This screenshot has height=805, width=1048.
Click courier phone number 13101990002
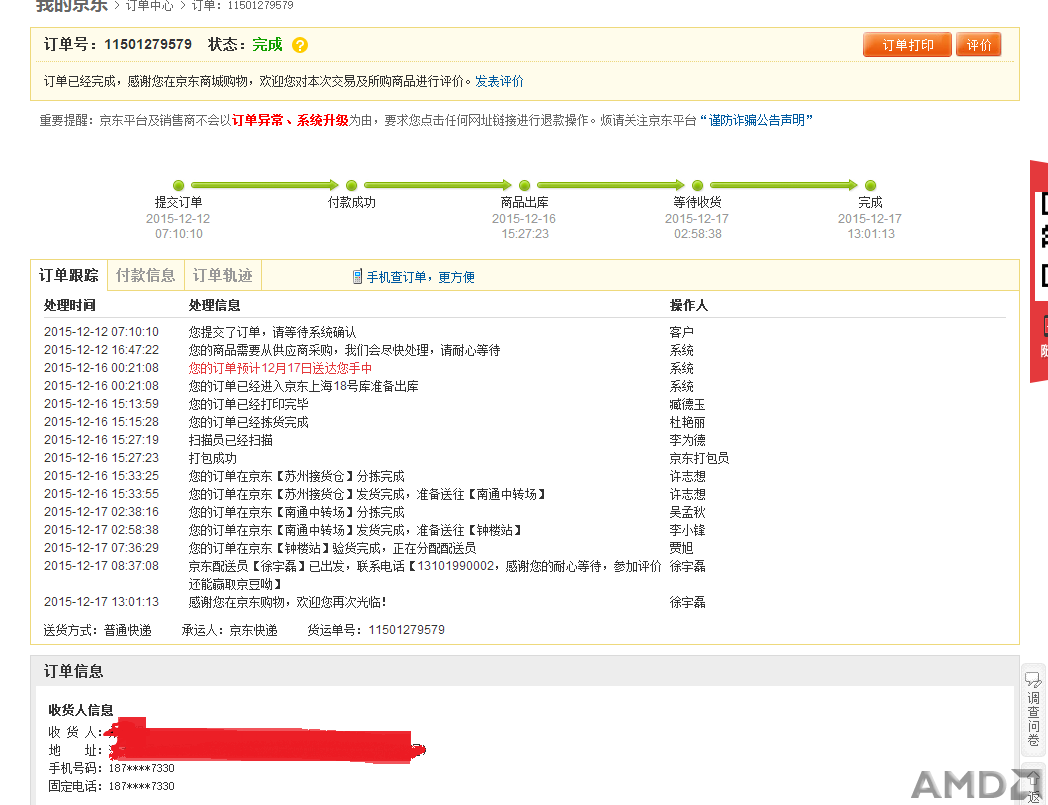[x=456, y=566]
